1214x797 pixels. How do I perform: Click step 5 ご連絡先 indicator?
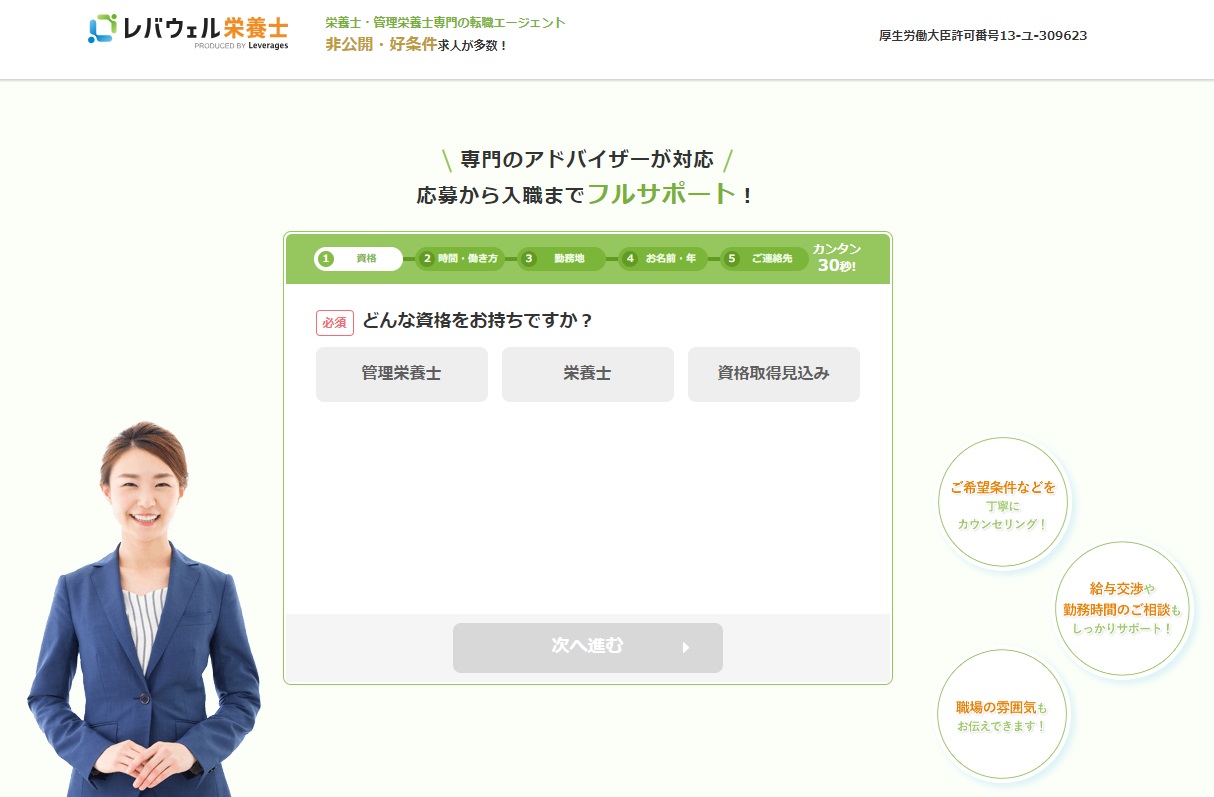coord(762,258)
